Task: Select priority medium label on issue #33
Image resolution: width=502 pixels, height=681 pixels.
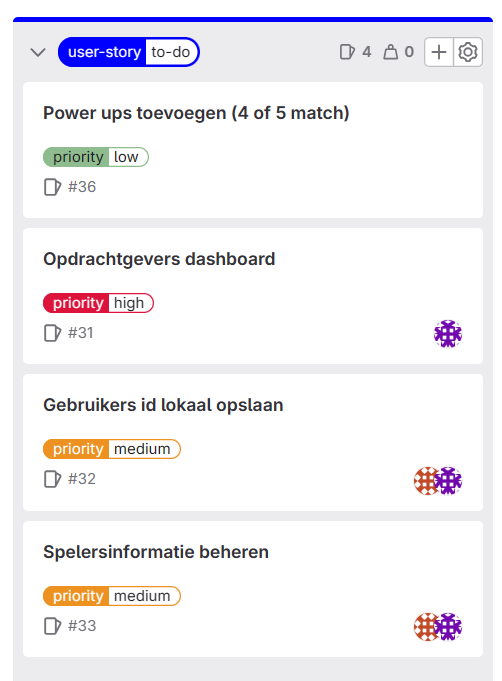Action: point(112,596)
